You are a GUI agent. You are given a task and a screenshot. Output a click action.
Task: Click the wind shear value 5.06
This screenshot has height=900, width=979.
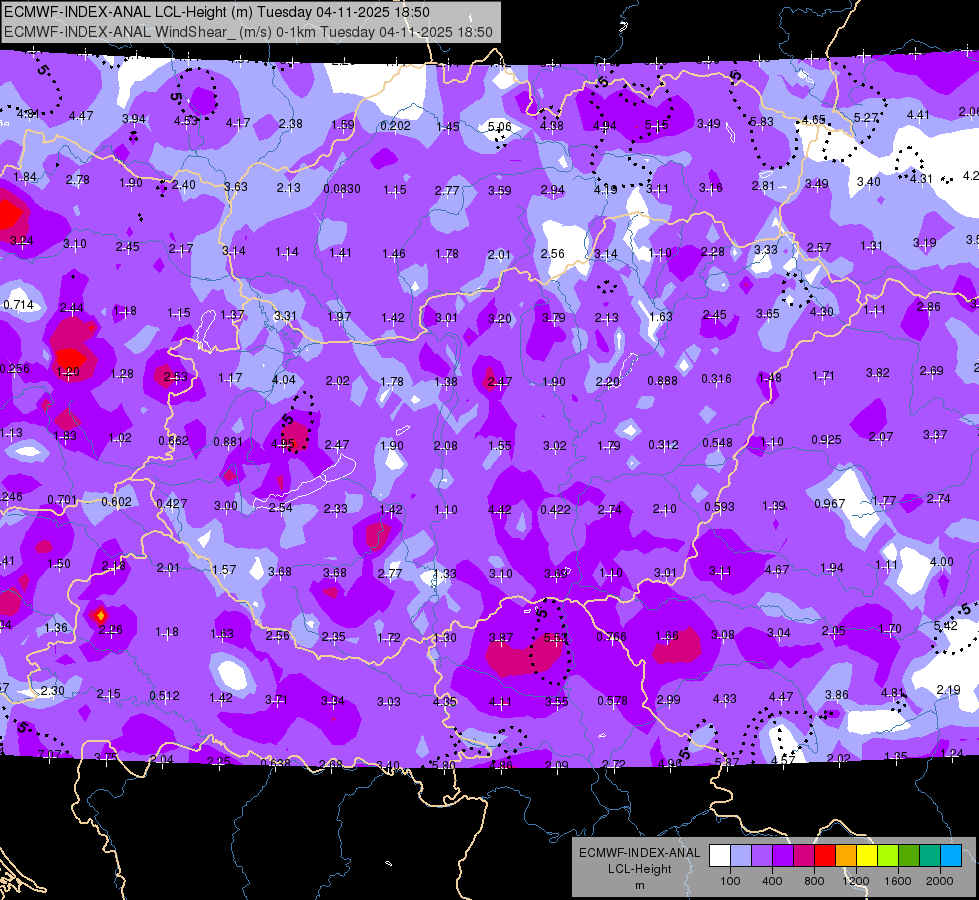(499, 127)
